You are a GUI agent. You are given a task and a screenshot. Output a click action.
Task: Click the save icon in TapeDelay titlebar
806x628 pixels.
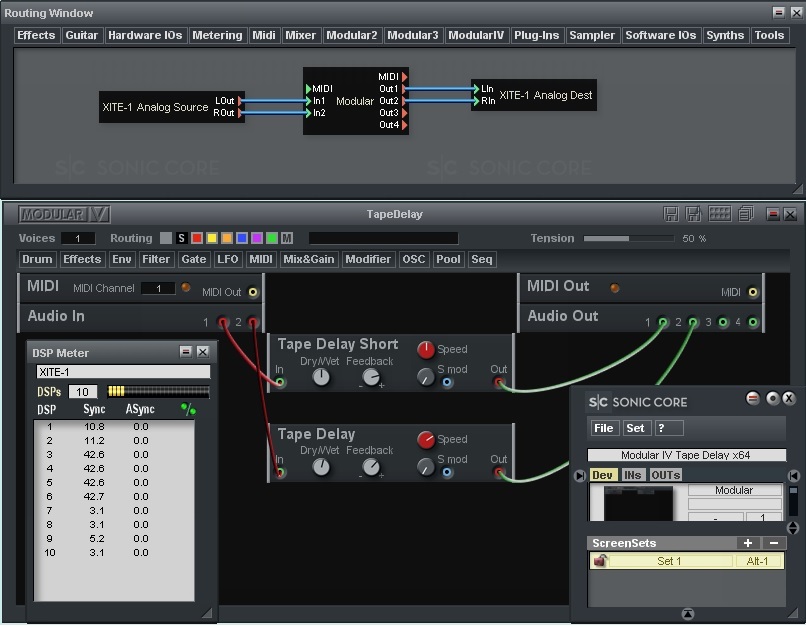coord(670,215)
